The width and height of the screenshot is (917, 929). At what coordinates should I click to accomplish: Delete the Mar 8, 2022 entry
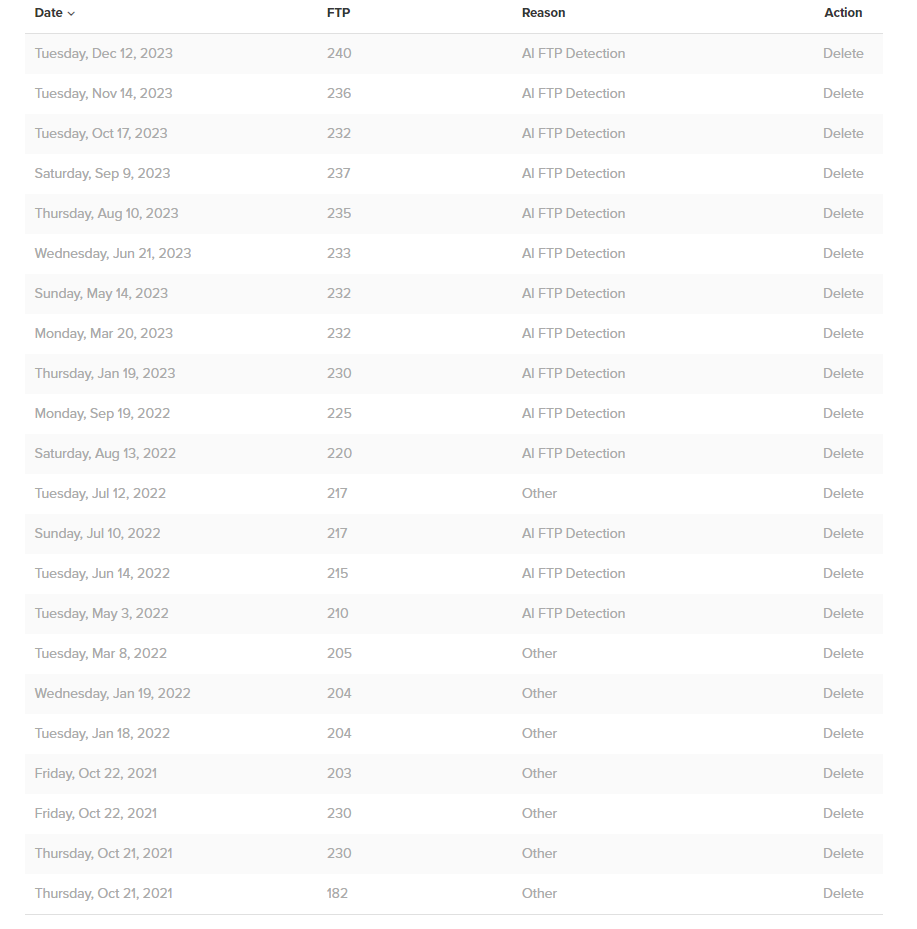843,654
